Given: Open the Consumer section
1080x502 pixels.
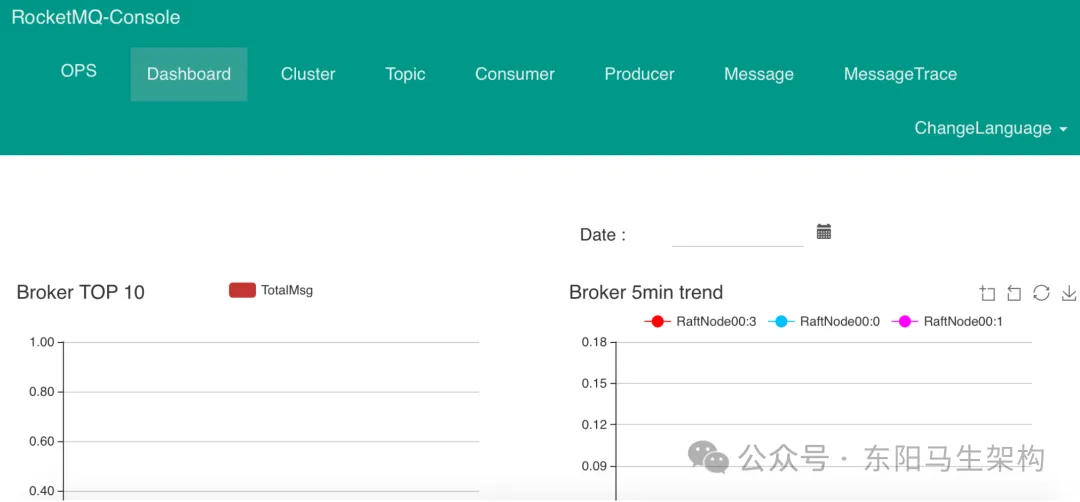Looking at the screenshot, I should coord(514,74).
